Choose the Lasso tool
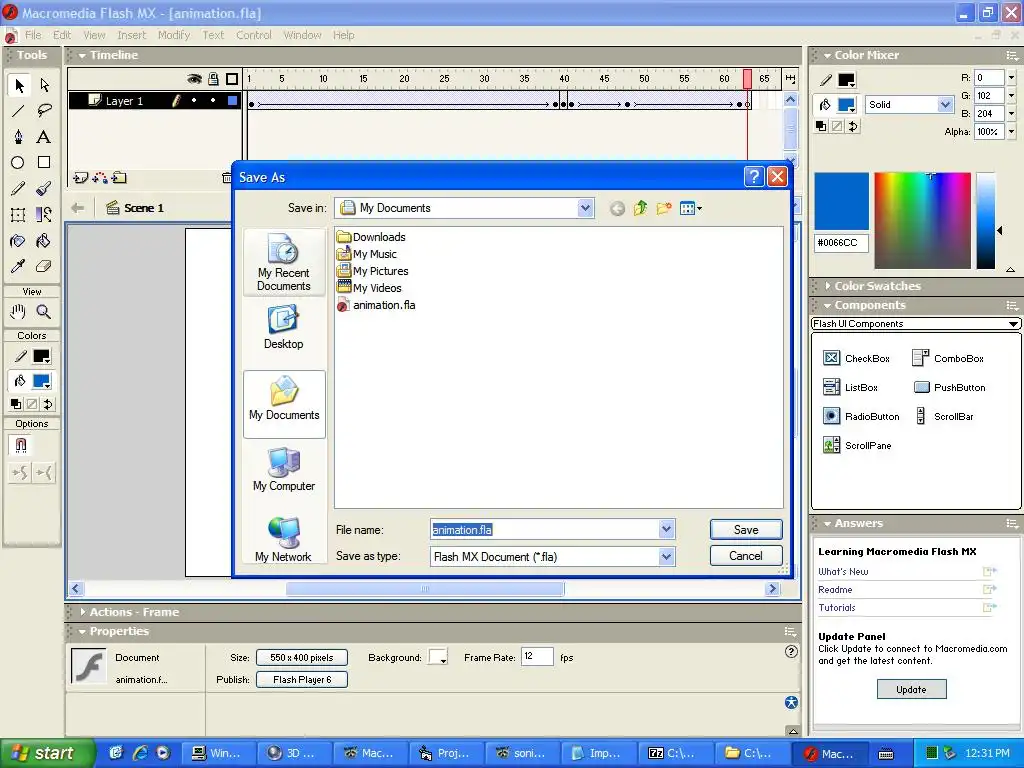 [44, 111]
